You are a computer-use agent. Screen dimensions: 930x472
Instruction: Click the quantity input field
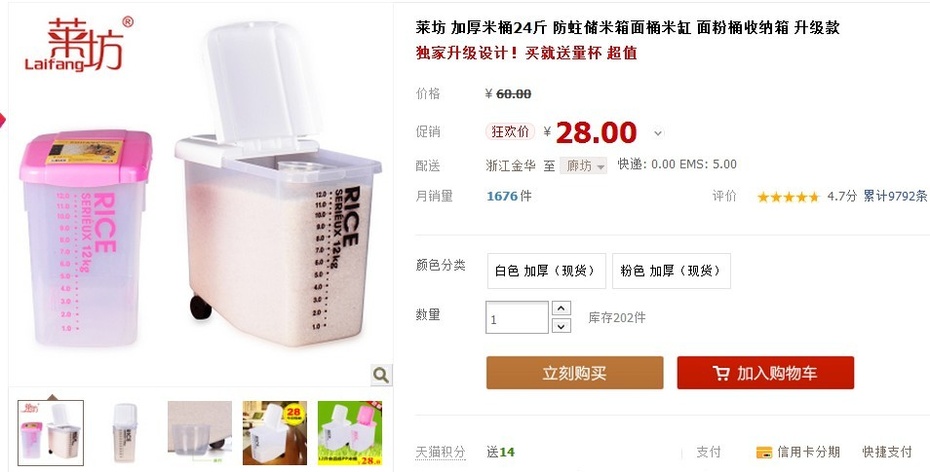(x=517, y=317)
